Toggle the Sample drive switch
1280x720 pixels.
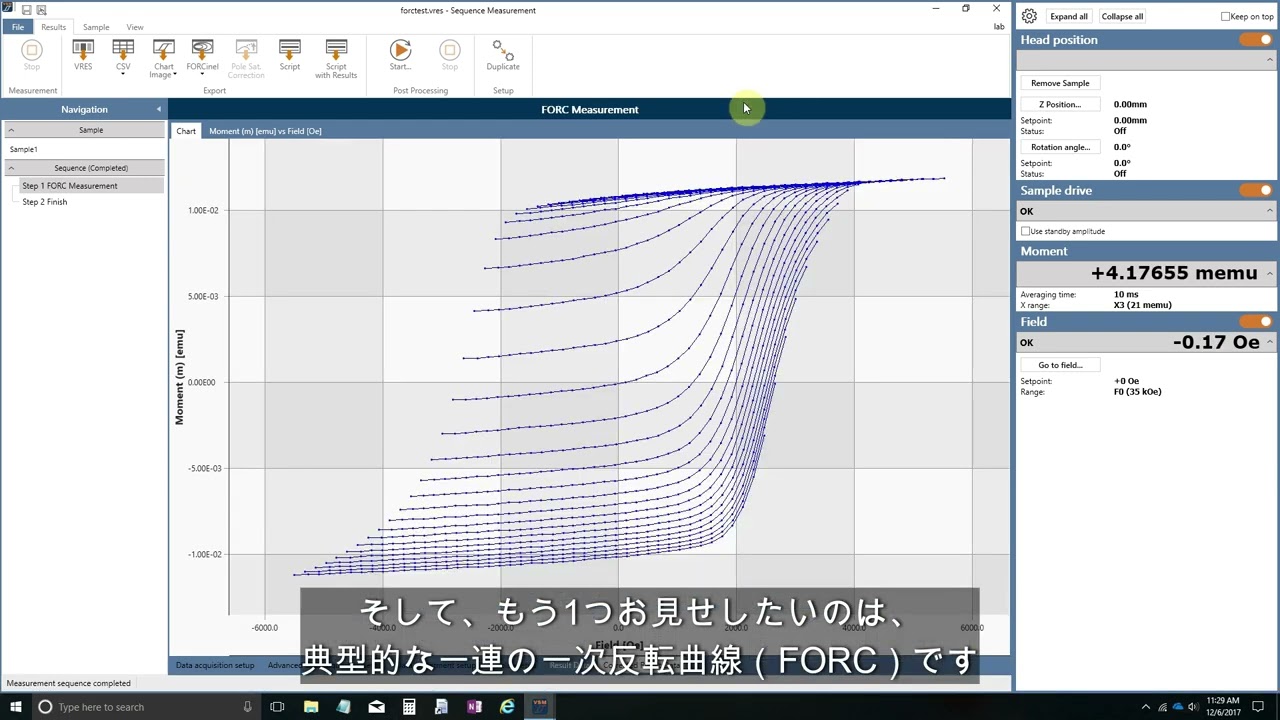pos(1256,190)
